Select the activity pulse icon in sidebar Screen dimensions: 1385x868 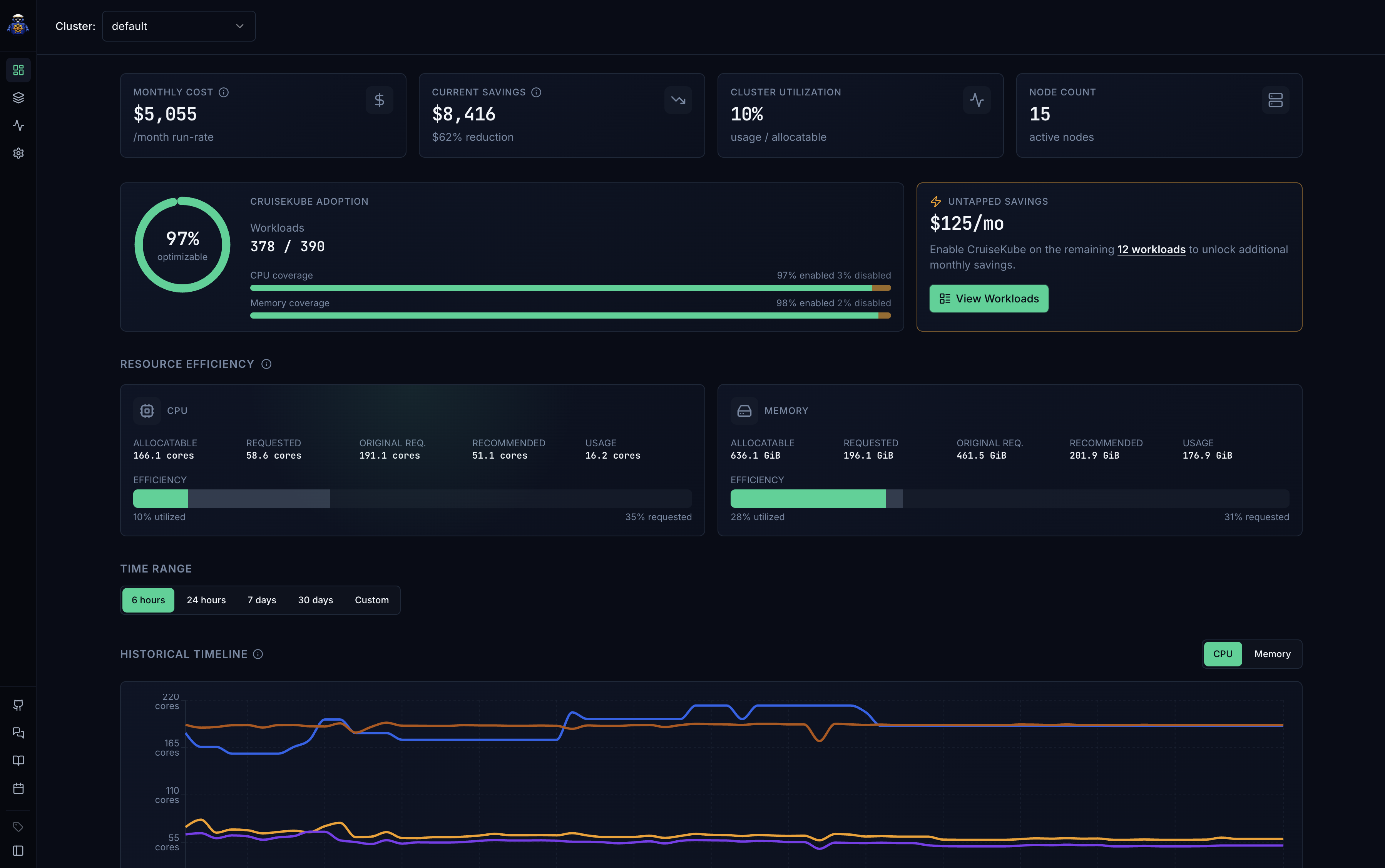18,126
